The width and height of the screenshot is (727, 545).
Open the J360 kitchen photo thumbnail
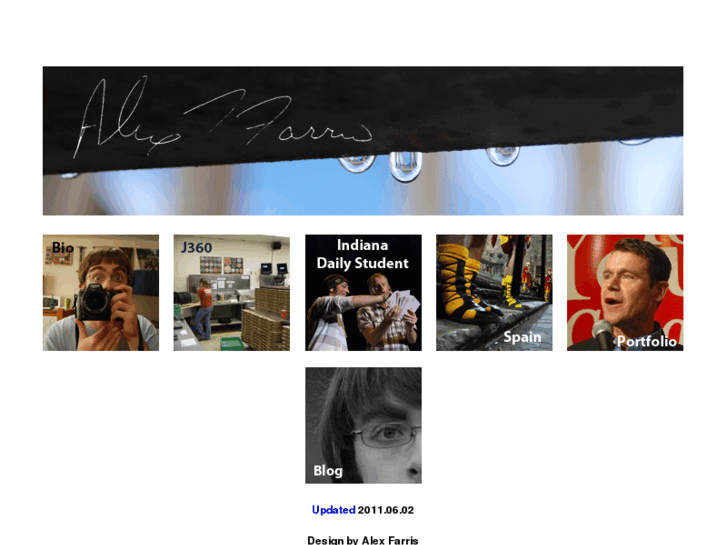pyautogui.click(x=232, y=293)
